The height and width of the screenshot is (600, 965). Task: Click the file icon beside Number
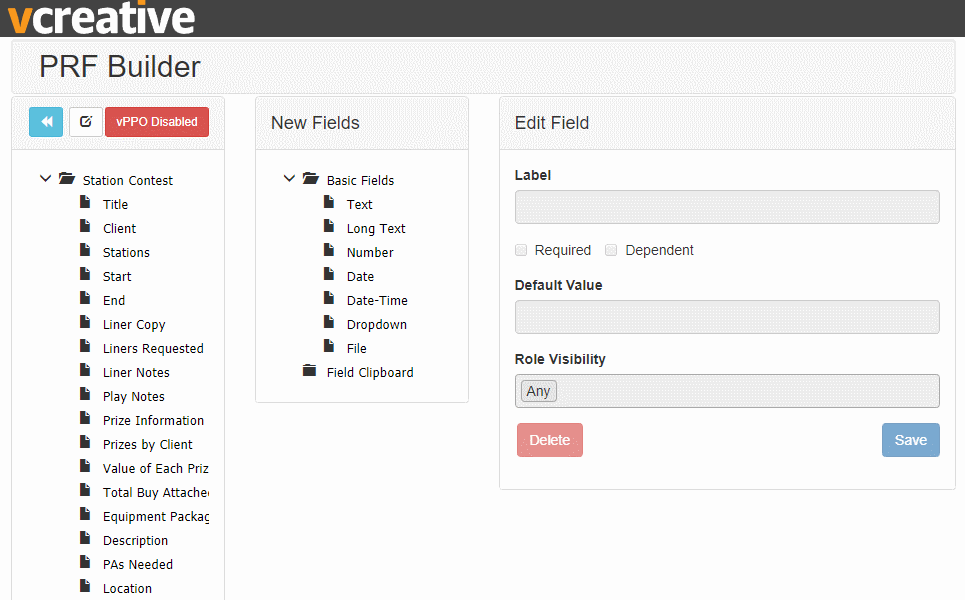[x=329, y=250]
